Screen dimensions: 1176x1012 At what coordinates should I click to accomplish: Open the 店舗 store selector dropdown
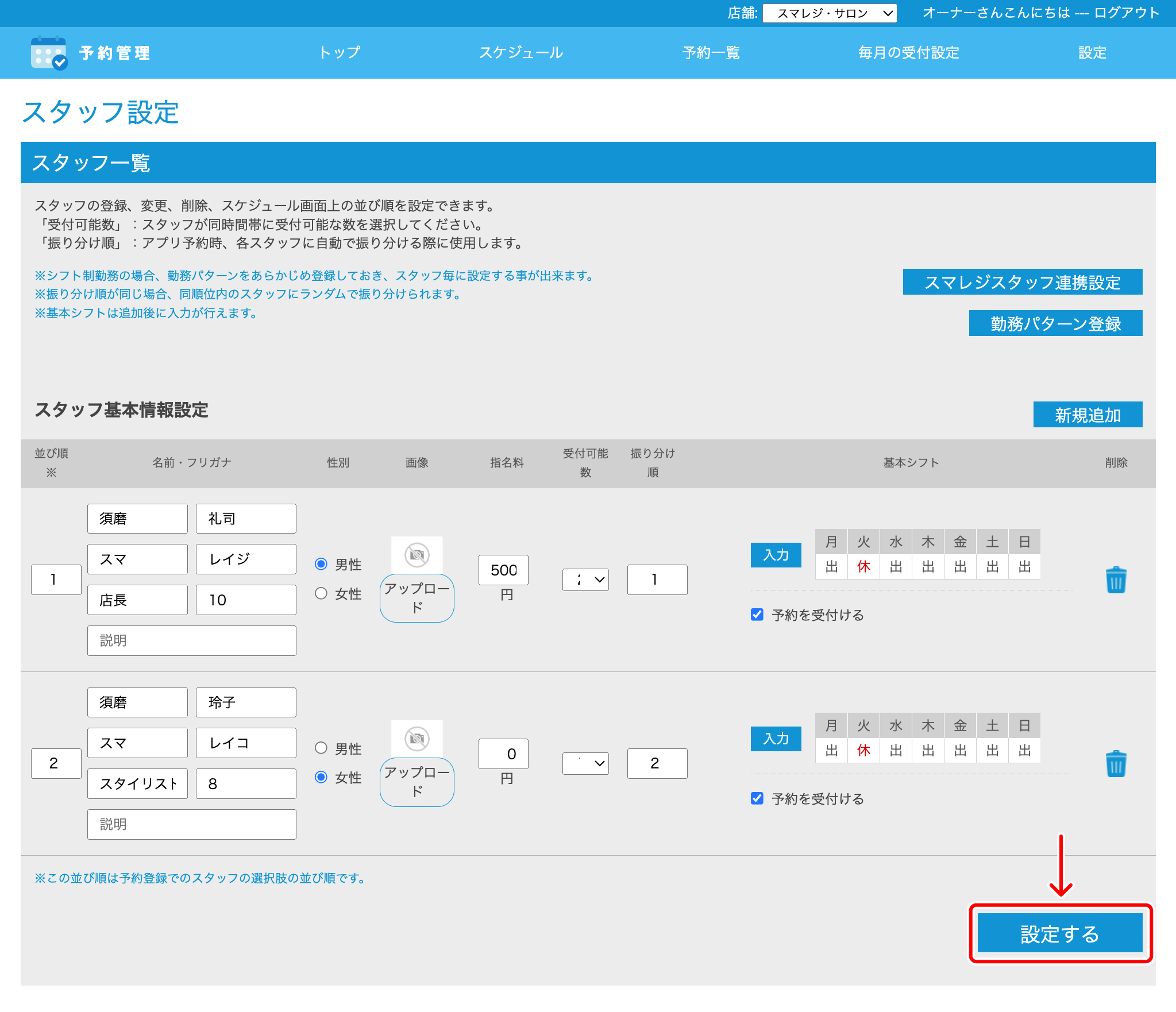(830, 13)
